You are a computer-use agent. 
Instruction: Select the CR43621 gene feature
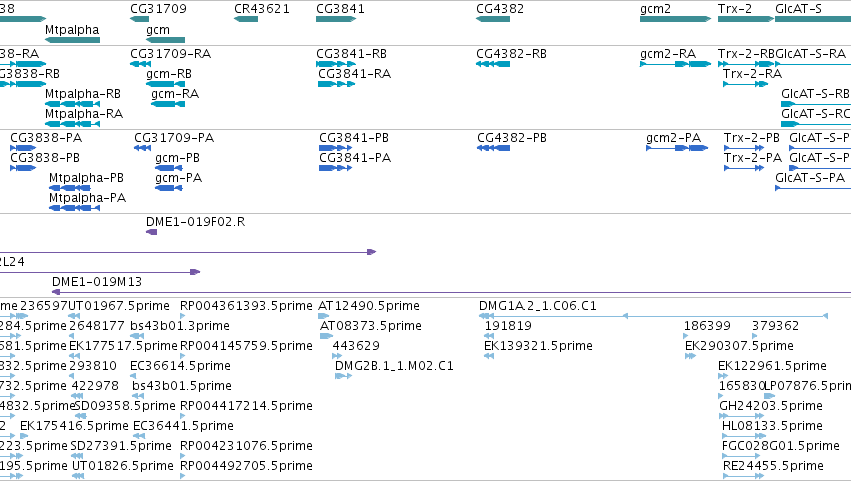click(x=246, y=19)
